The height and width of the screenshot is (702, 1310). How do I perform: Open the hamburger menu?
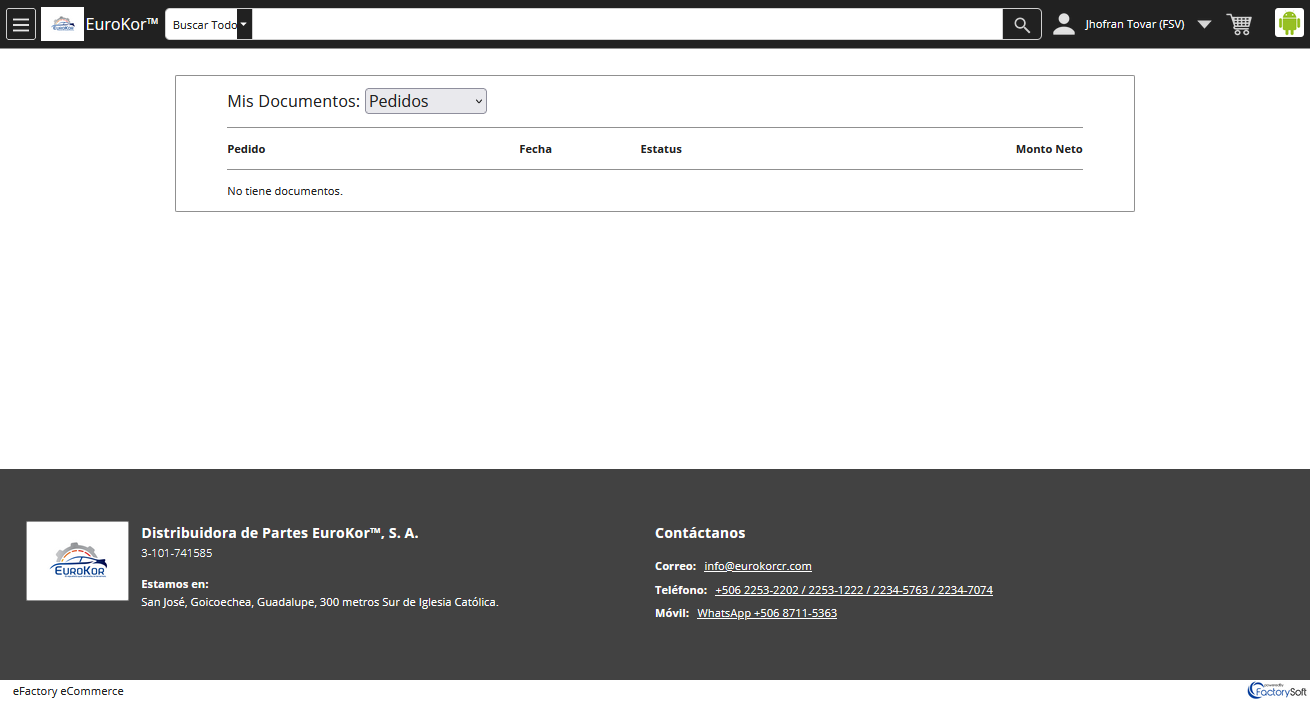click(x=21, y=24)
